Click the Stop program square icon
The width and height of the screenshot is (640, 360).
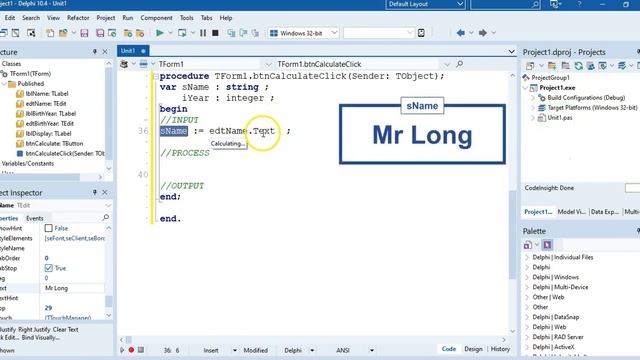[x=215, y=33]
